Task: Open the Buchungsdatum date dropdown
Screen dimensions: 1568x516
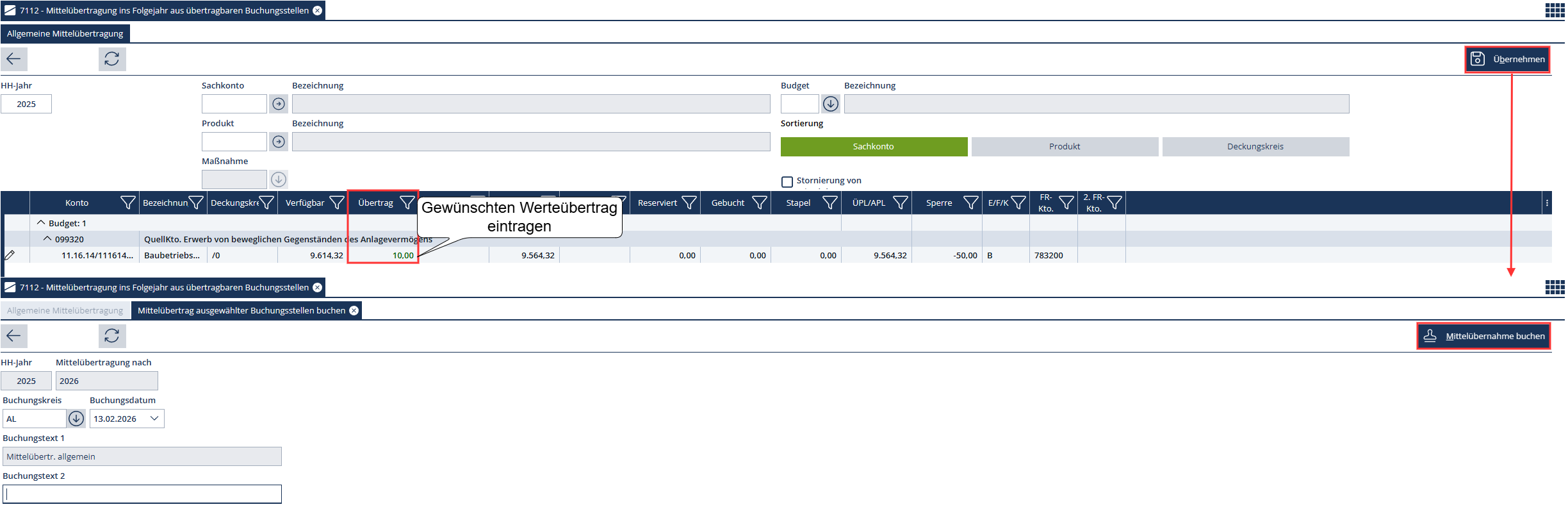Action: pos(154,419)
